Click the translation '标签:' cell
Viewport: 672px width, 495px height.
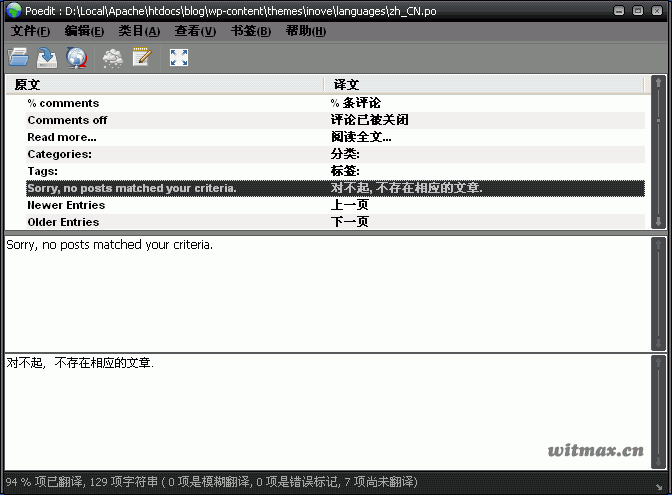[345, 171]
